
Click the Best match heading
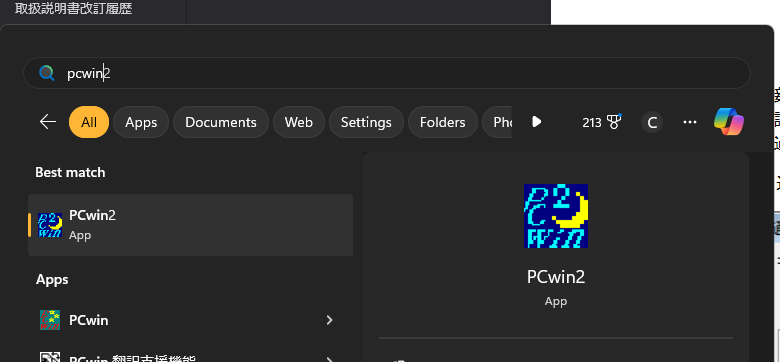click(x=70, y=173)
